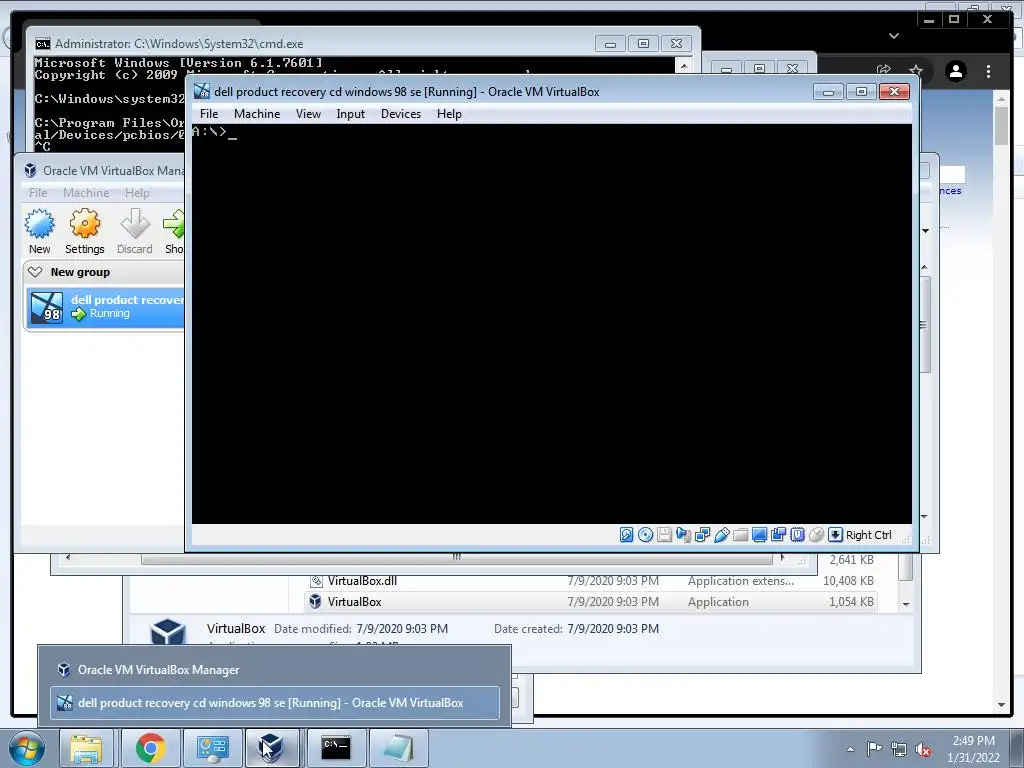Click horizontal scrollbar left arrow behind VM
1024x768 pixels.
(x=68, y=558)
